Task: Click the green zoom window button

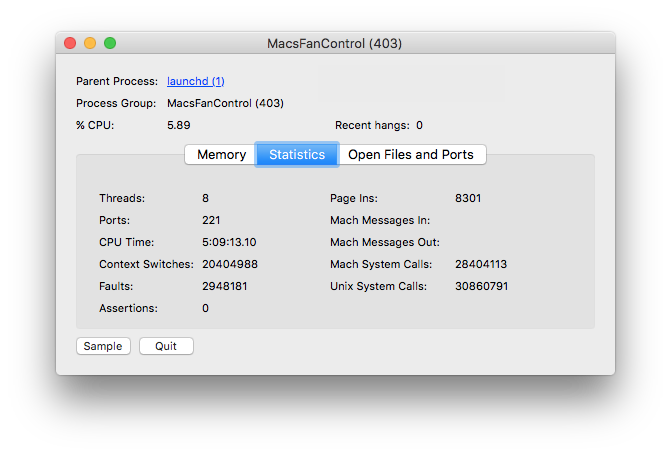Action: (x=110, y=43)
